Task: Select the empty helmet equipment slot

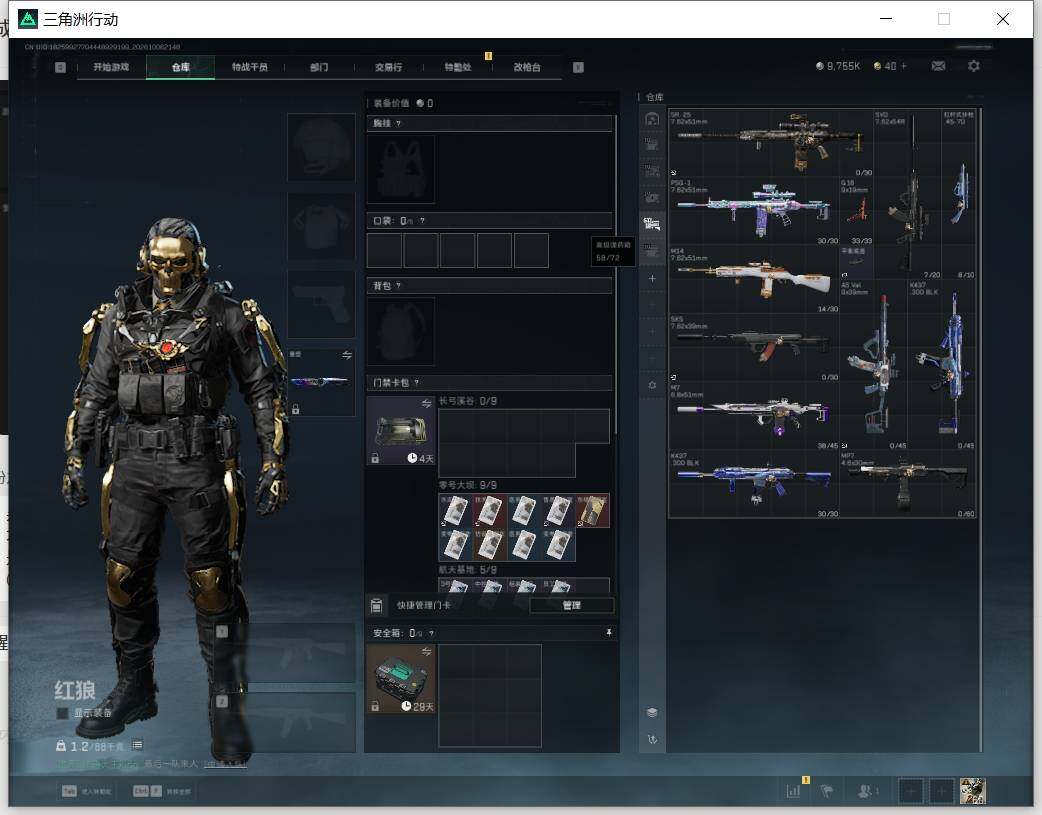Action: [x=321, y=147]
